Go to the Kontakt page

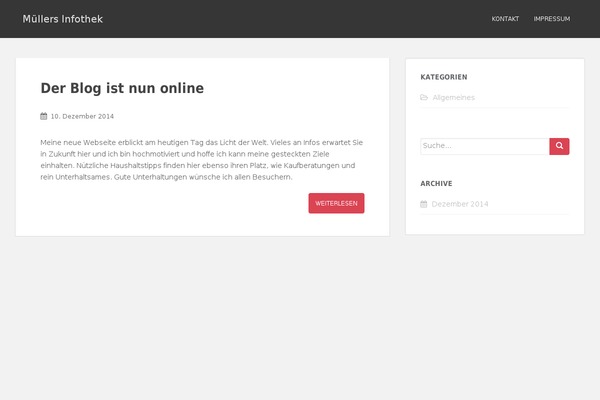tap(505, 19)
